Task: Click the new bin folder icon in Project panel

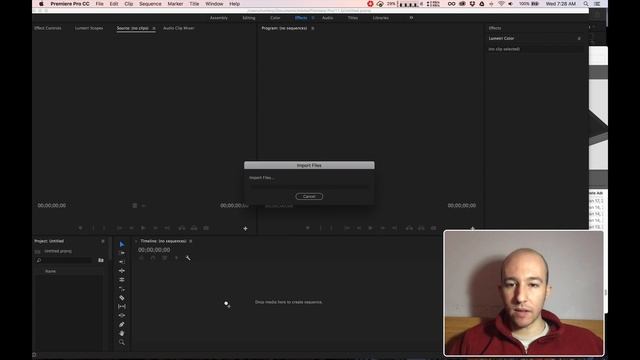Action: click(101, 260)
